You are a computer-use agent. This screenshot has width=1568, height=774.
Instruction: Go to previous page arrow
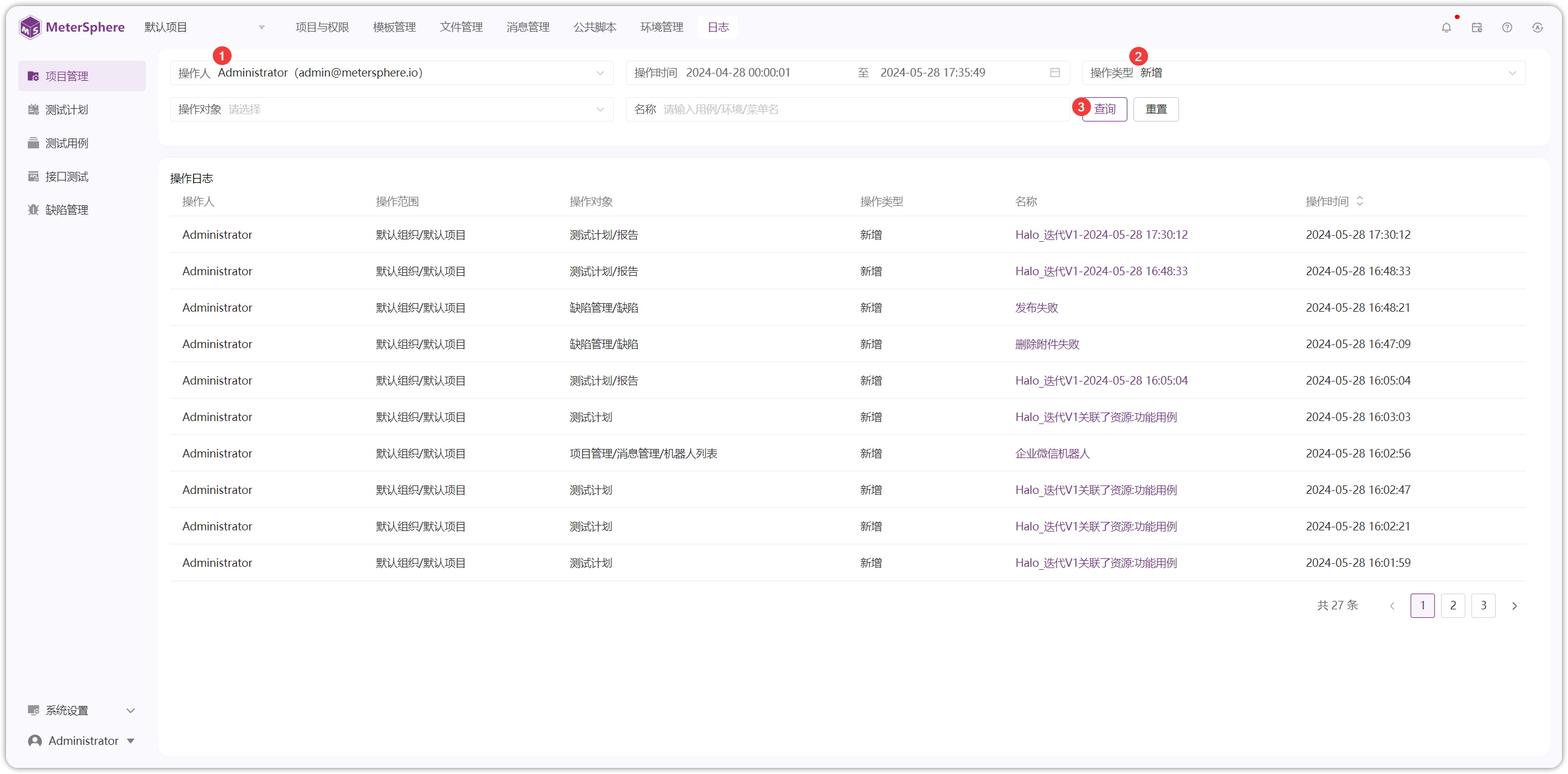(1392, 606)
